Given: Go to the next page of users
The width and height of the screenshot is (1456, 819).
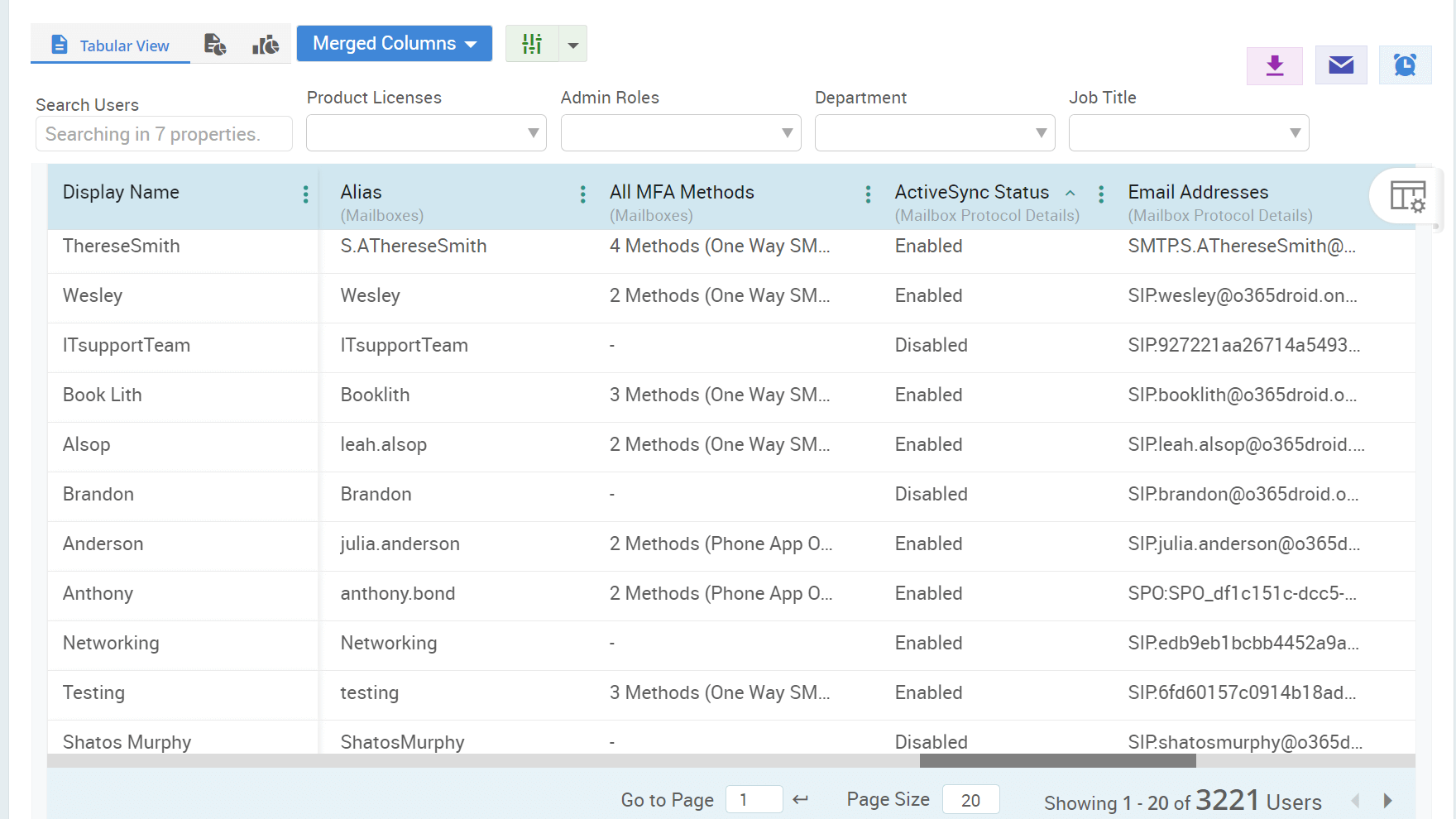Looking at the screenshot, I should (1387, 801).
